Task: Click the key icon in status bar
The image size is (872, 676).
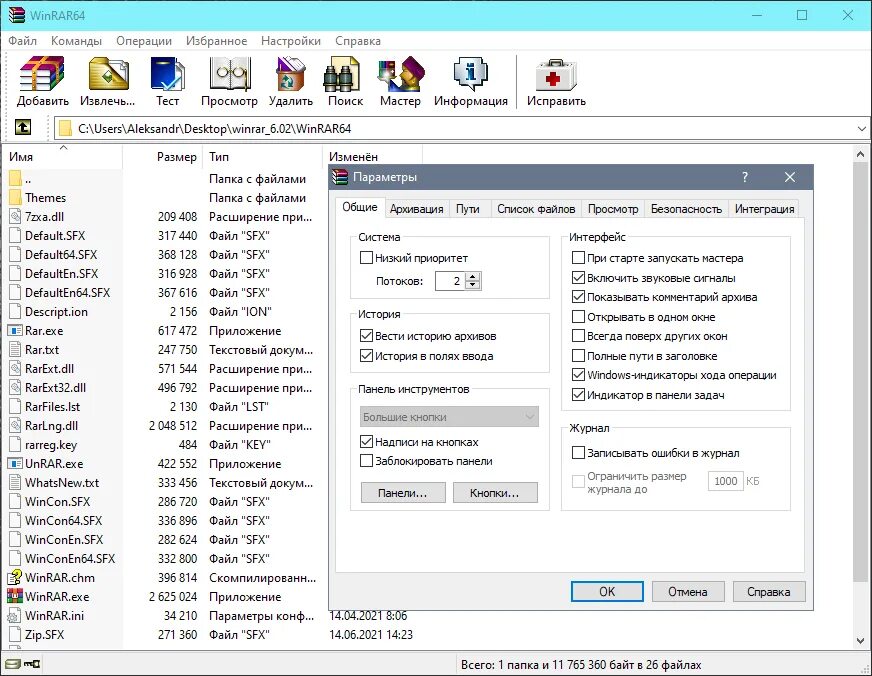Action: coord(32,664)
